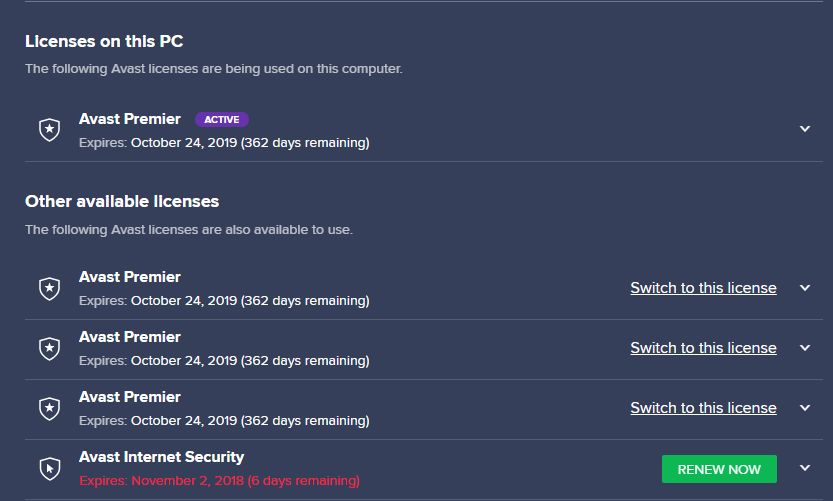Click the purple ACTIVE badge
833x501 pixels.
pyautogui.click(x=222, y=120)
